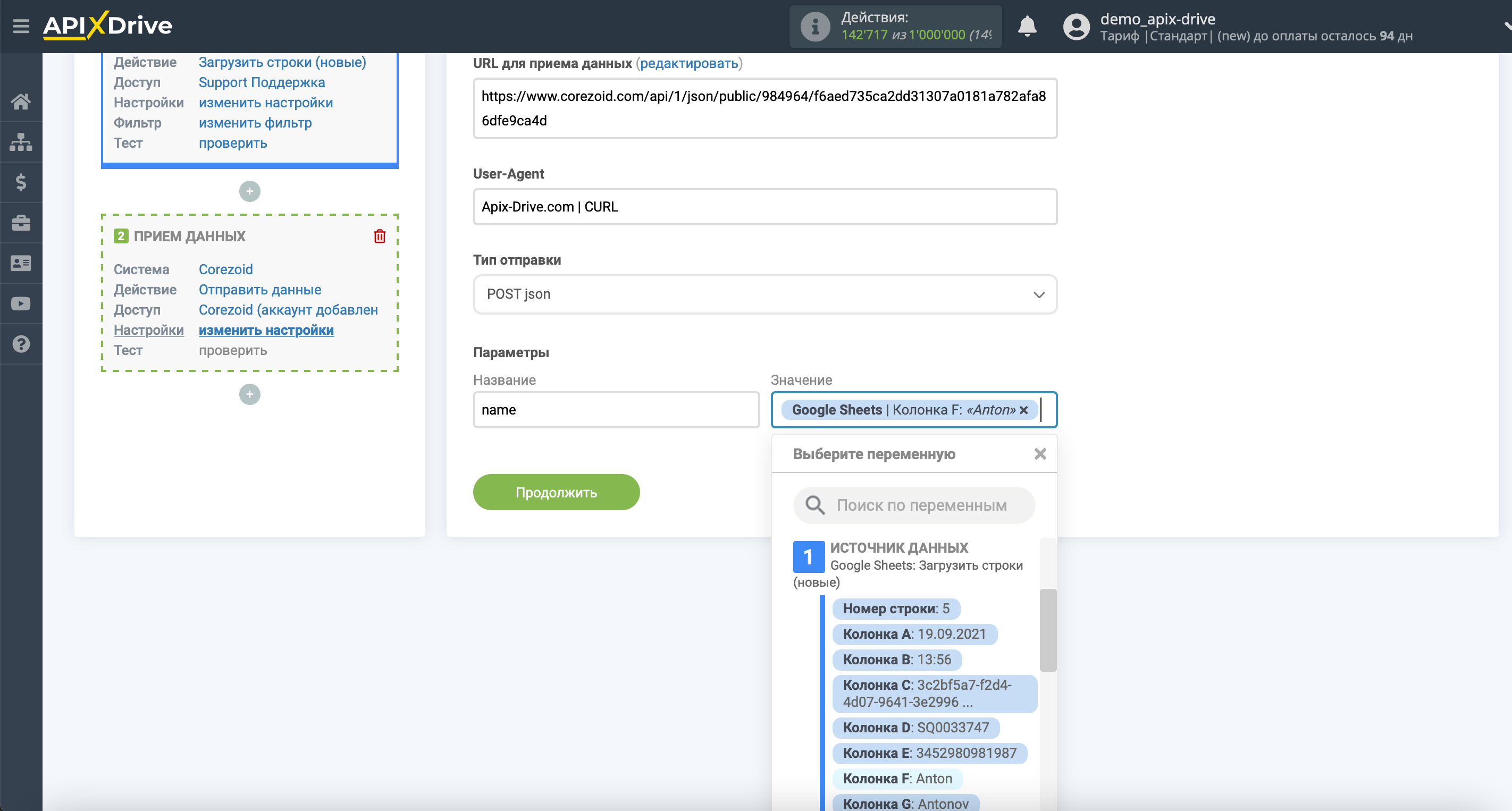Screen dimensions: 1512x811
Task: Click изменить настройки in source block
Action: [x=266, y=103]
